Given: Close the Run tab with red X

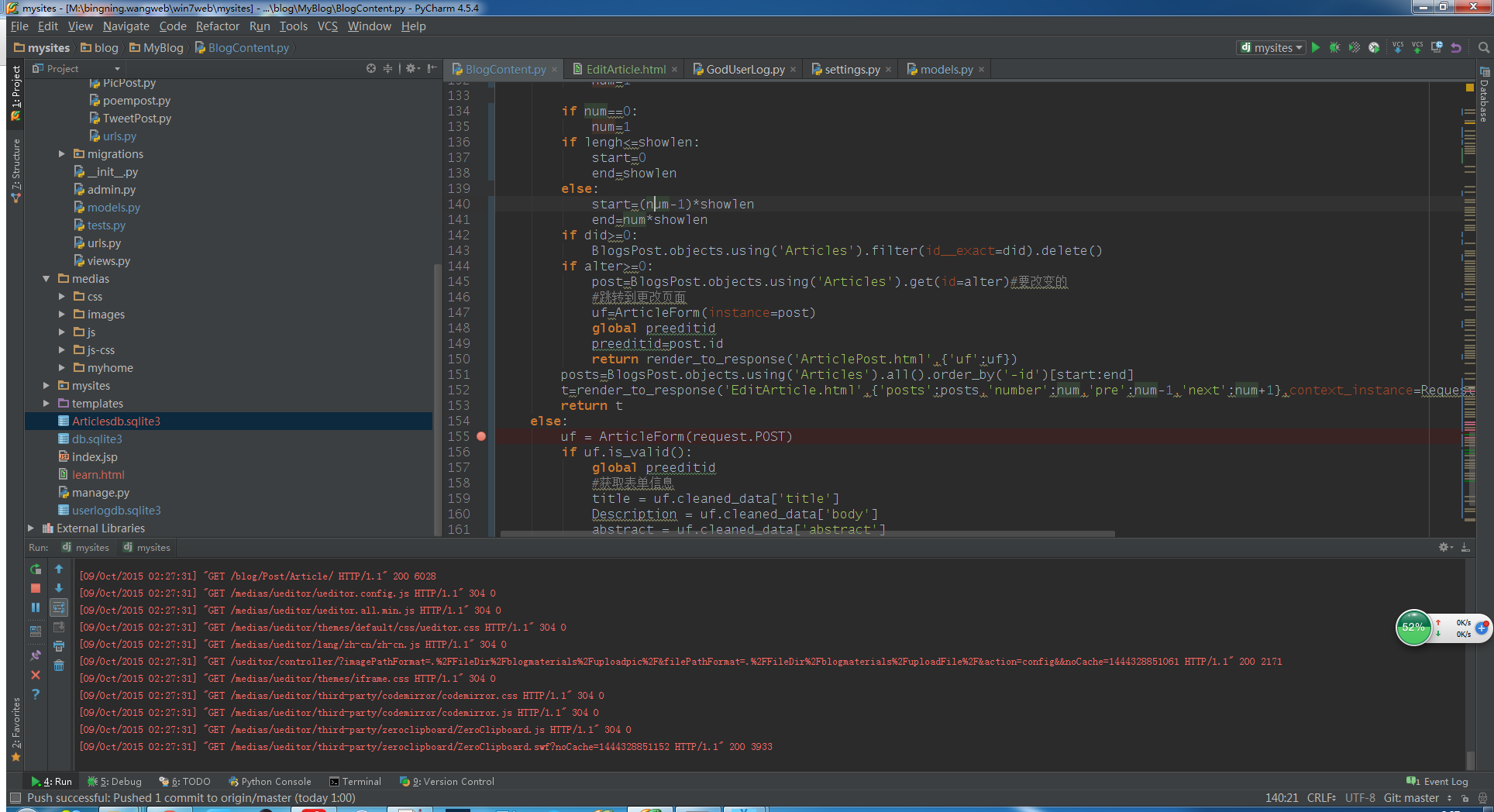Looking at the screenshot, I should (36, 675).
